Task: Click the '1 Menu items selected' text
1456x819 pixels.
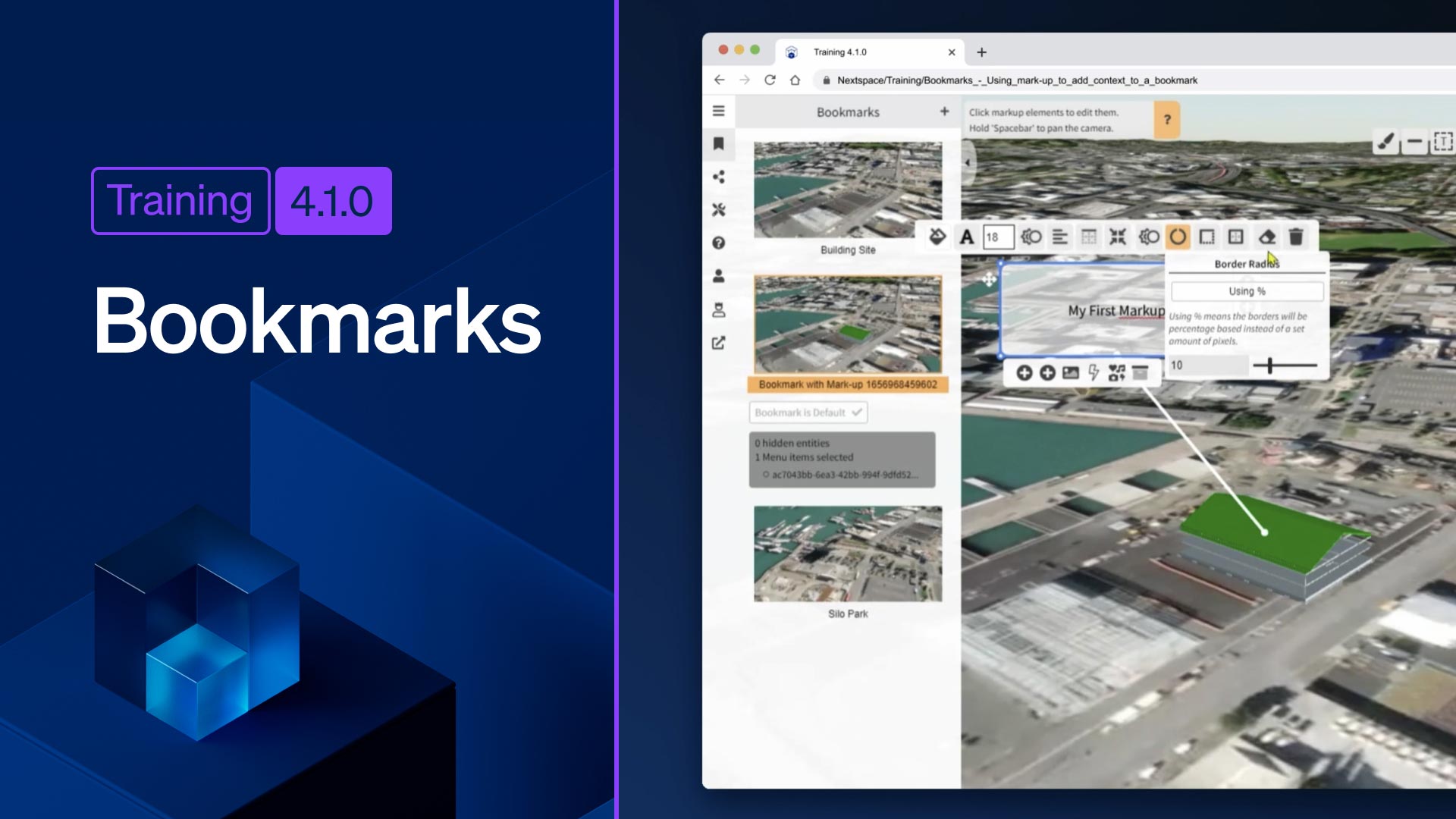Action: tap(804, 457)
